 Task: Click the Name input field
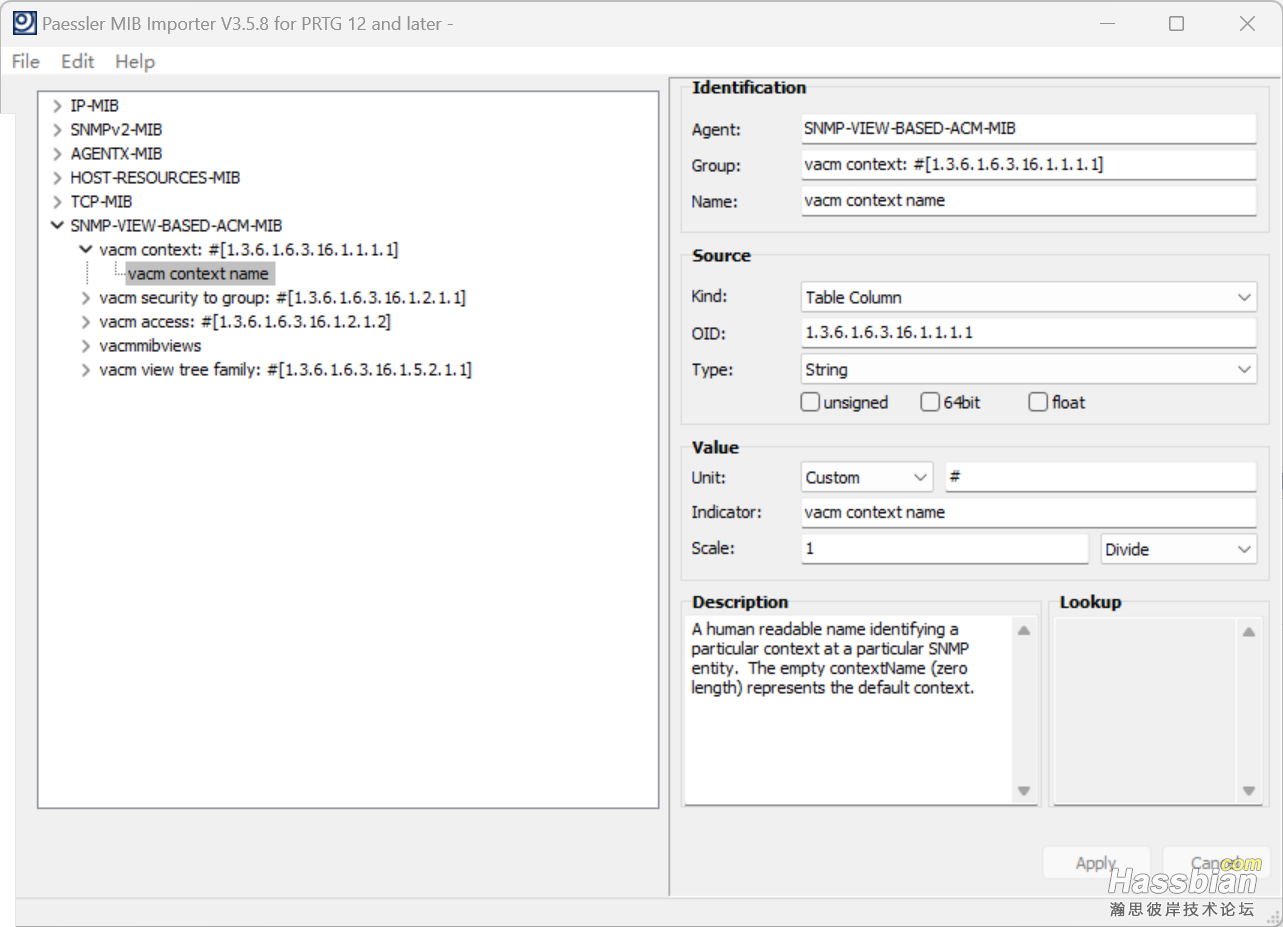coord(1028,200)
